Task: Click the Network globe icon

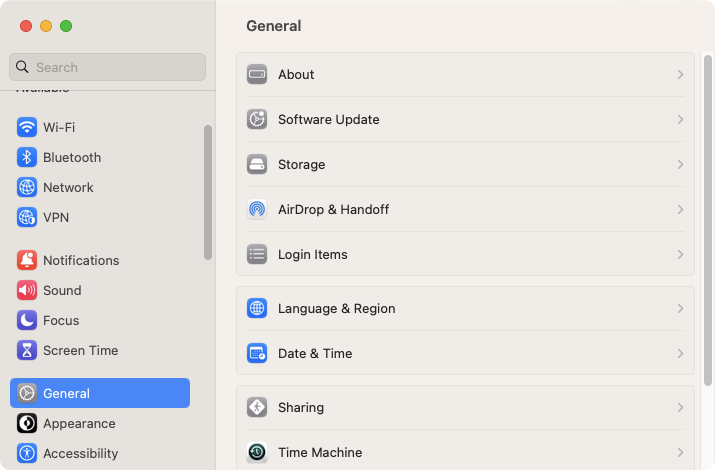Action: pos(27,187)
